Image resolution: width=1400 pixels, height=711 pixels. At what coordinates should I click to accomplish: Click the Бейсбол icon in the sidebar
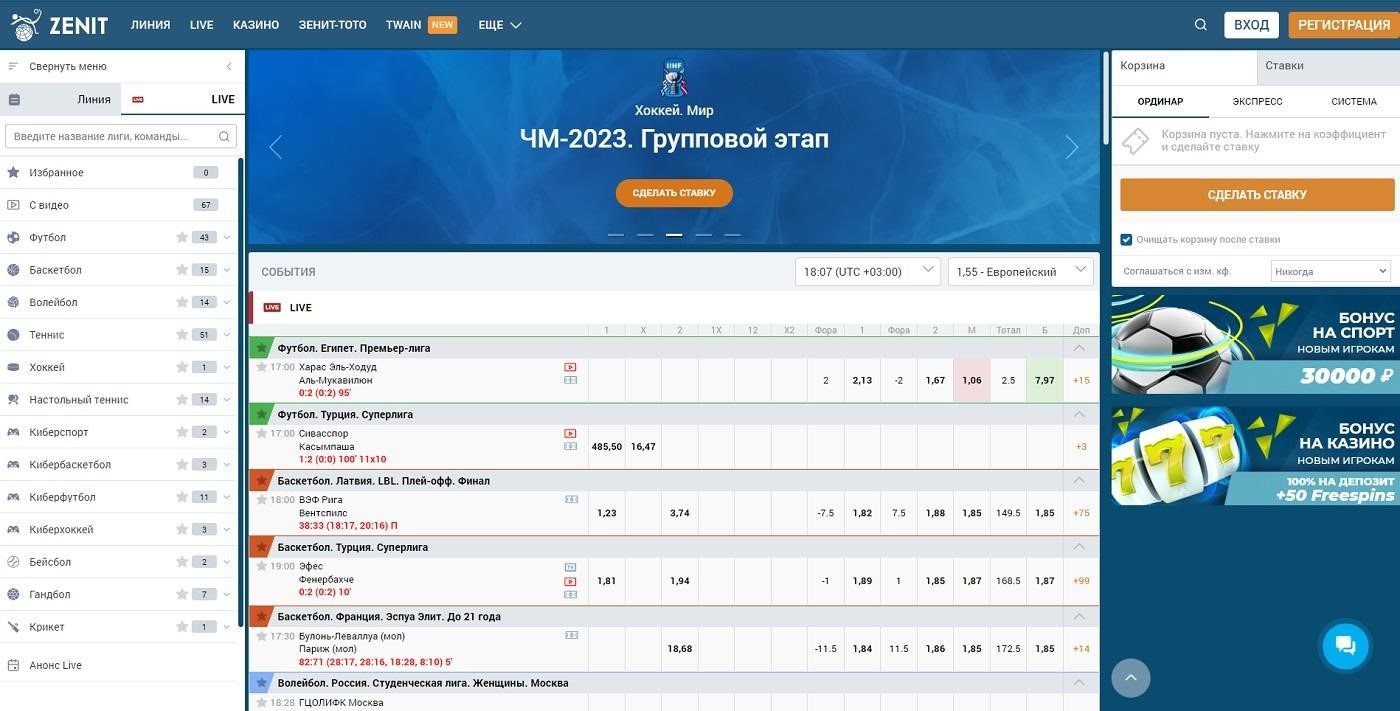[13, 562]
